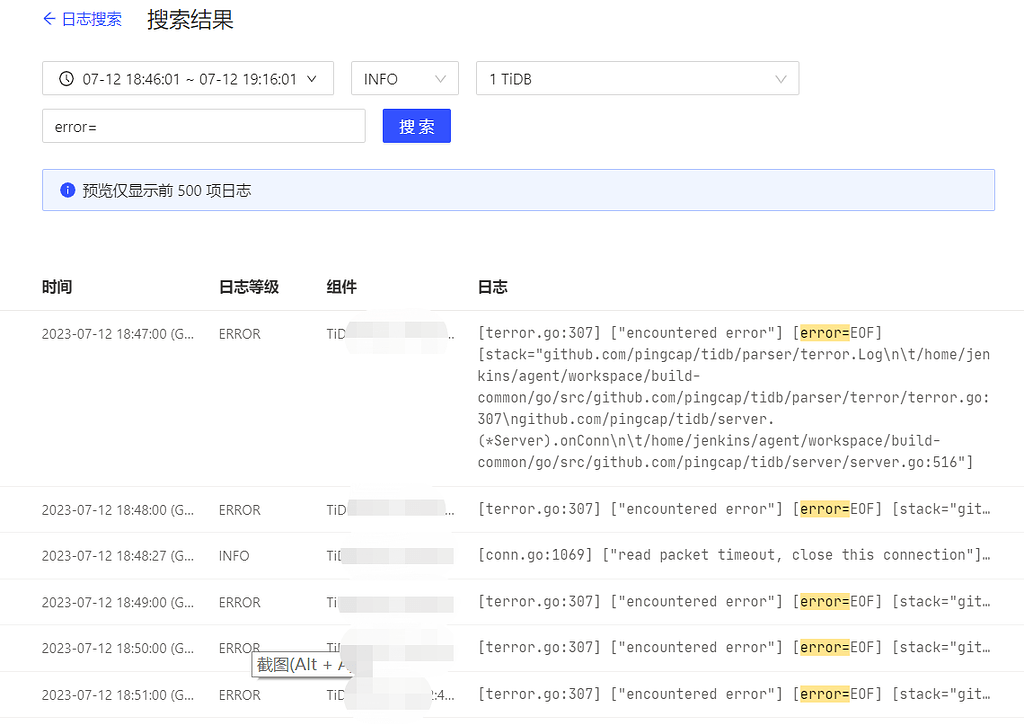Image resolution: width=1024 pixels, height=724 pixels.
Task: Click the search input containing "error="
Action: [x=203, y=126]
